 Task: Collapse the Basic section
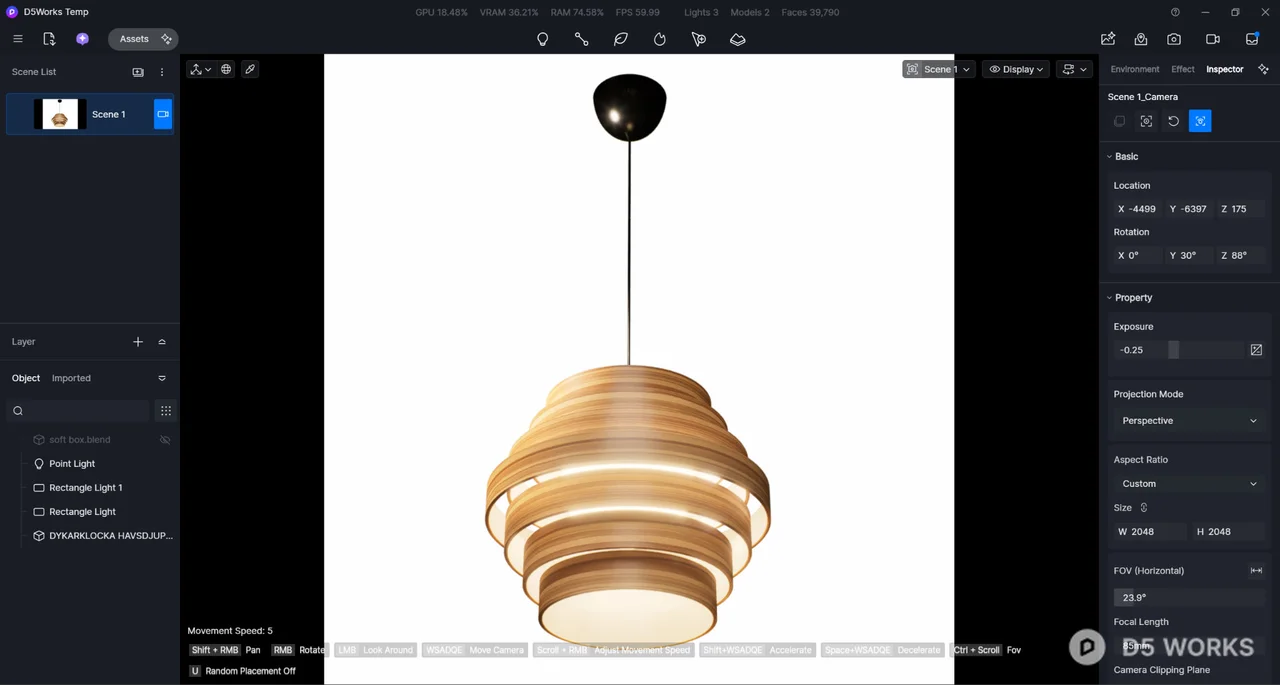pos(1110,157)
